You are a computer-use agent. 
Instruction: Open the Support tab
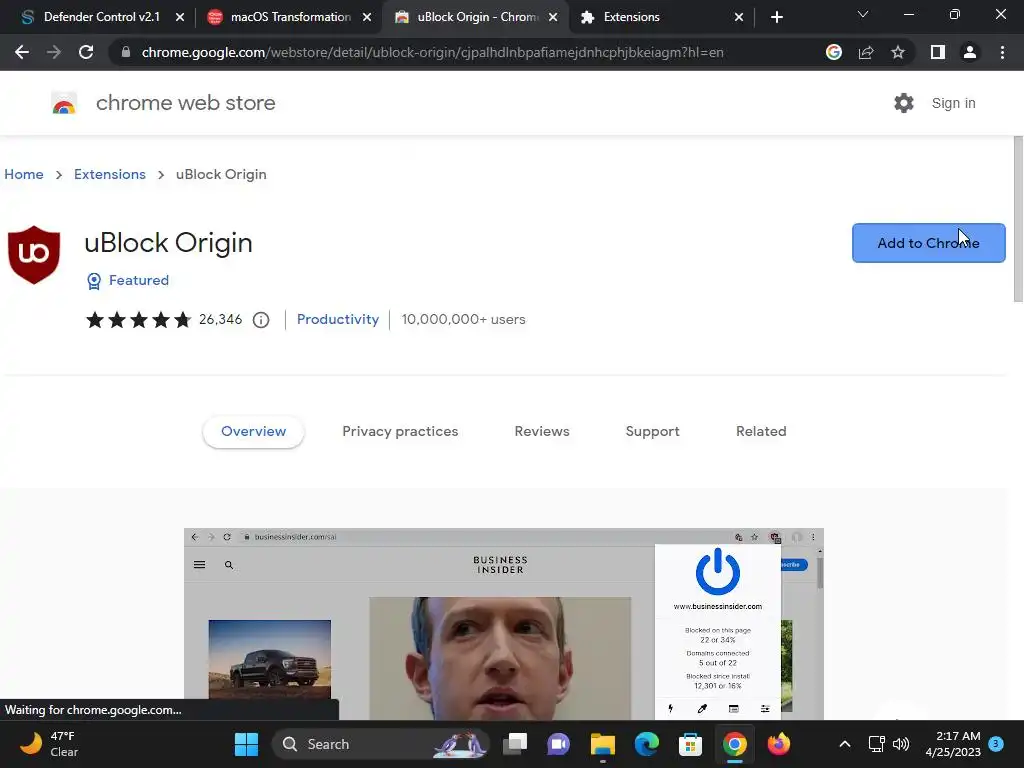652,432
